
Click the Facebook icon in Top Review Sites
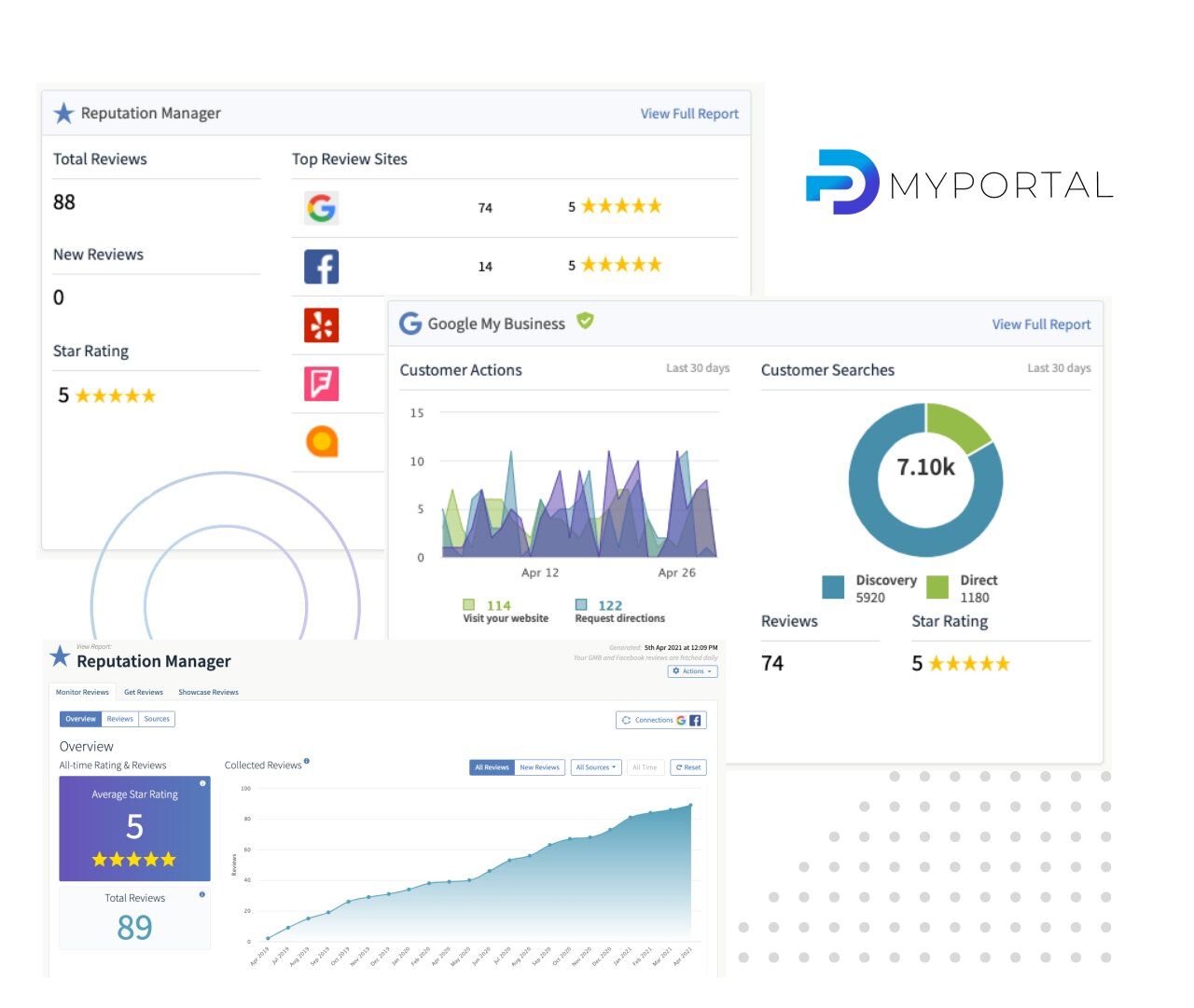click(x=321, y=267)
